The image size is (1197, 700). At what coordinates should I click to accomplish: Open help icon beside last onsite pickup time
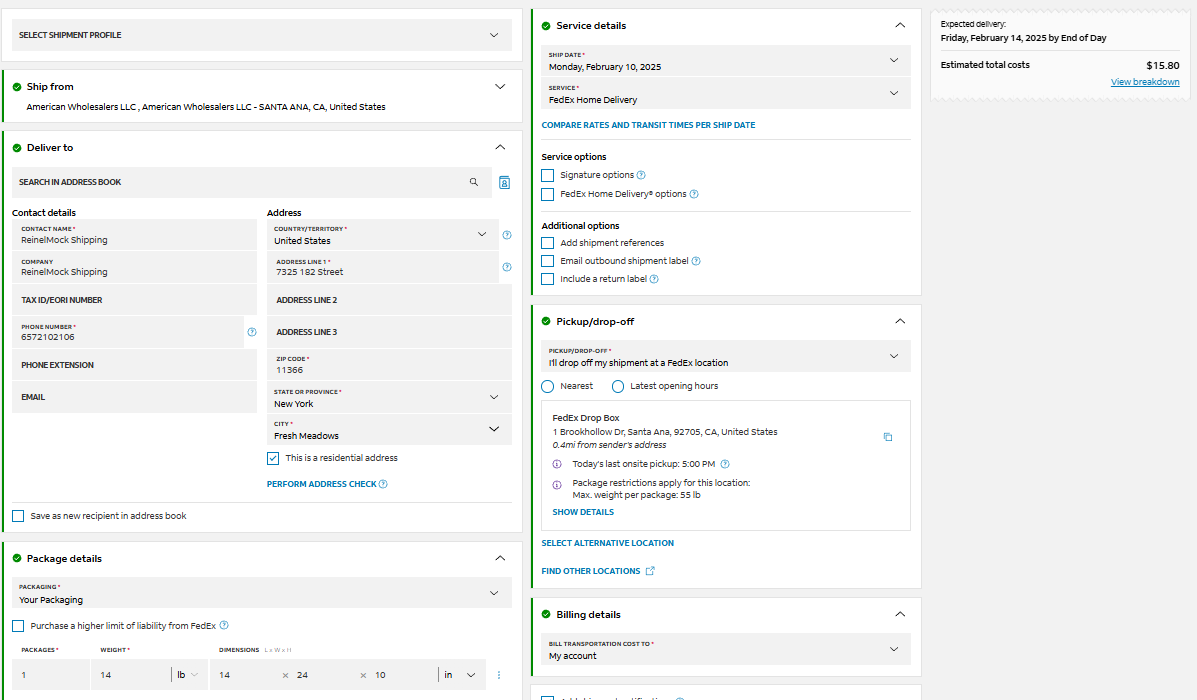725,464
